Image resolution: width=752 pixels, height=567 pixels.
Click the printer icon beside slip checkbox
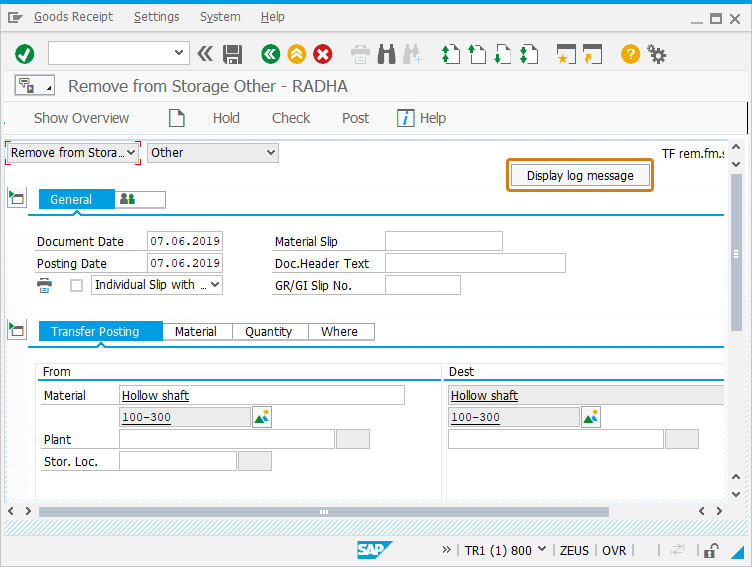45,285
